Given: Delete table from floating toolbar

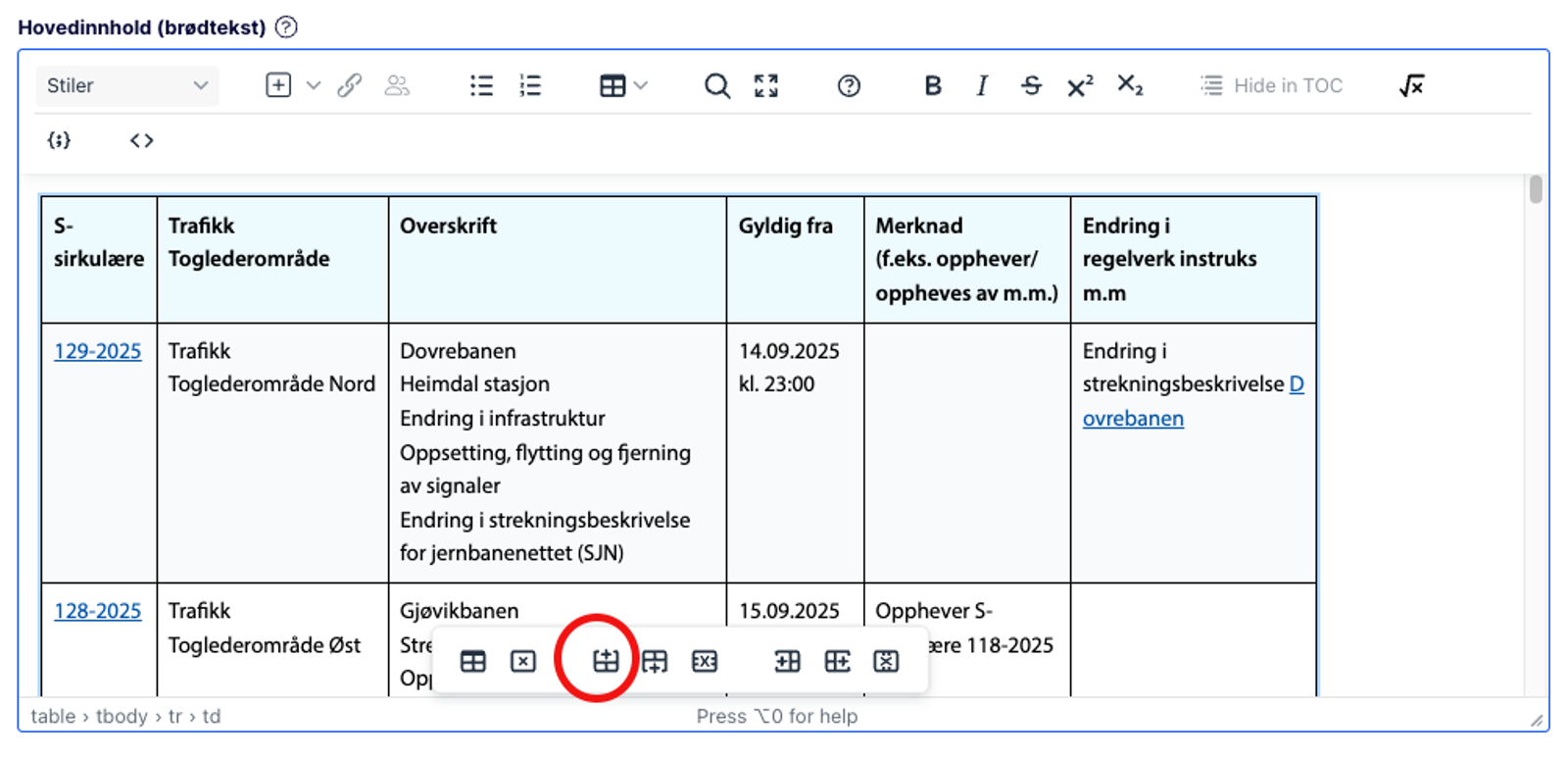Looking at the screenshot, I should tap(523, 661).
